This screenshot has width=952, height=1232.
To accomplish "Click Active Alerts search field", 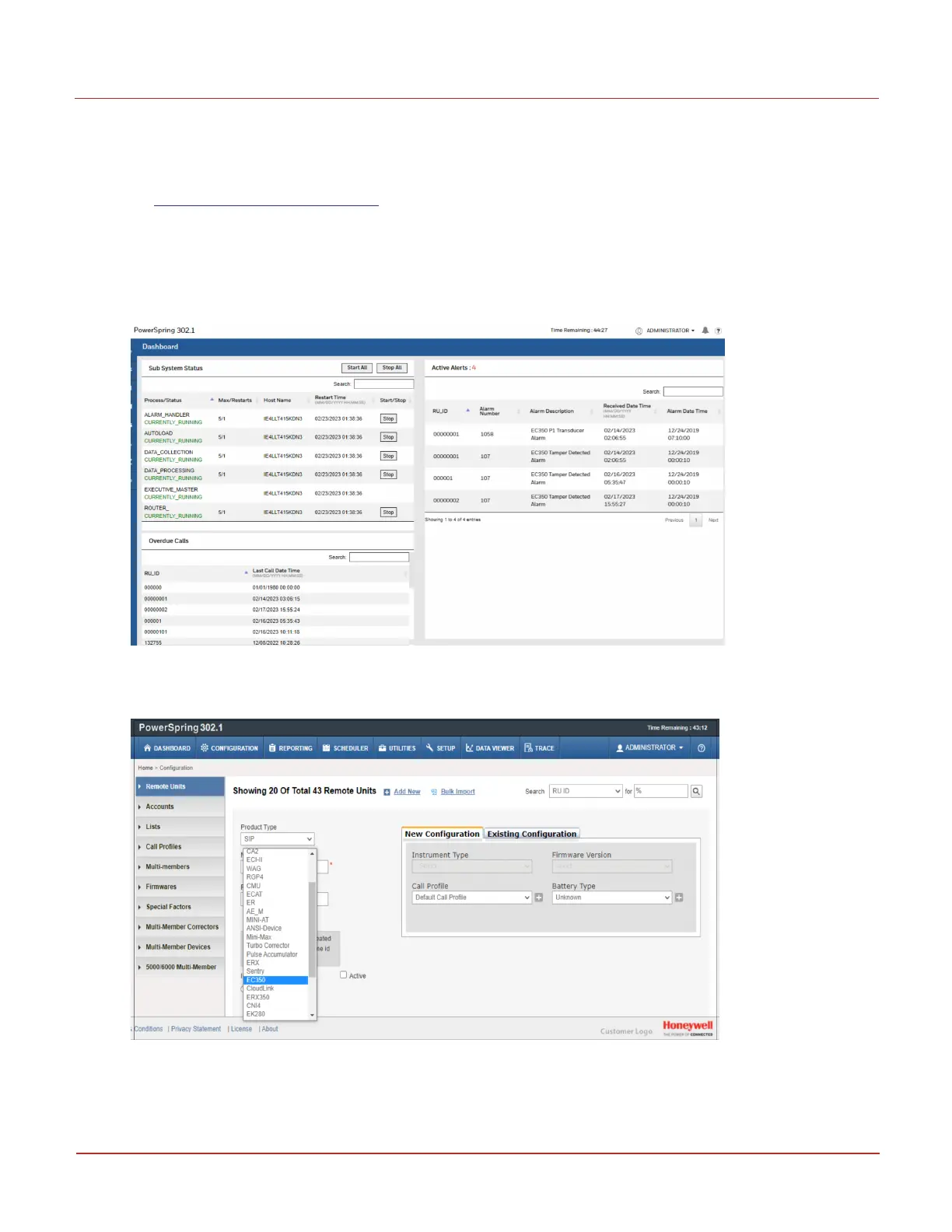I will [x=693, y=392].
